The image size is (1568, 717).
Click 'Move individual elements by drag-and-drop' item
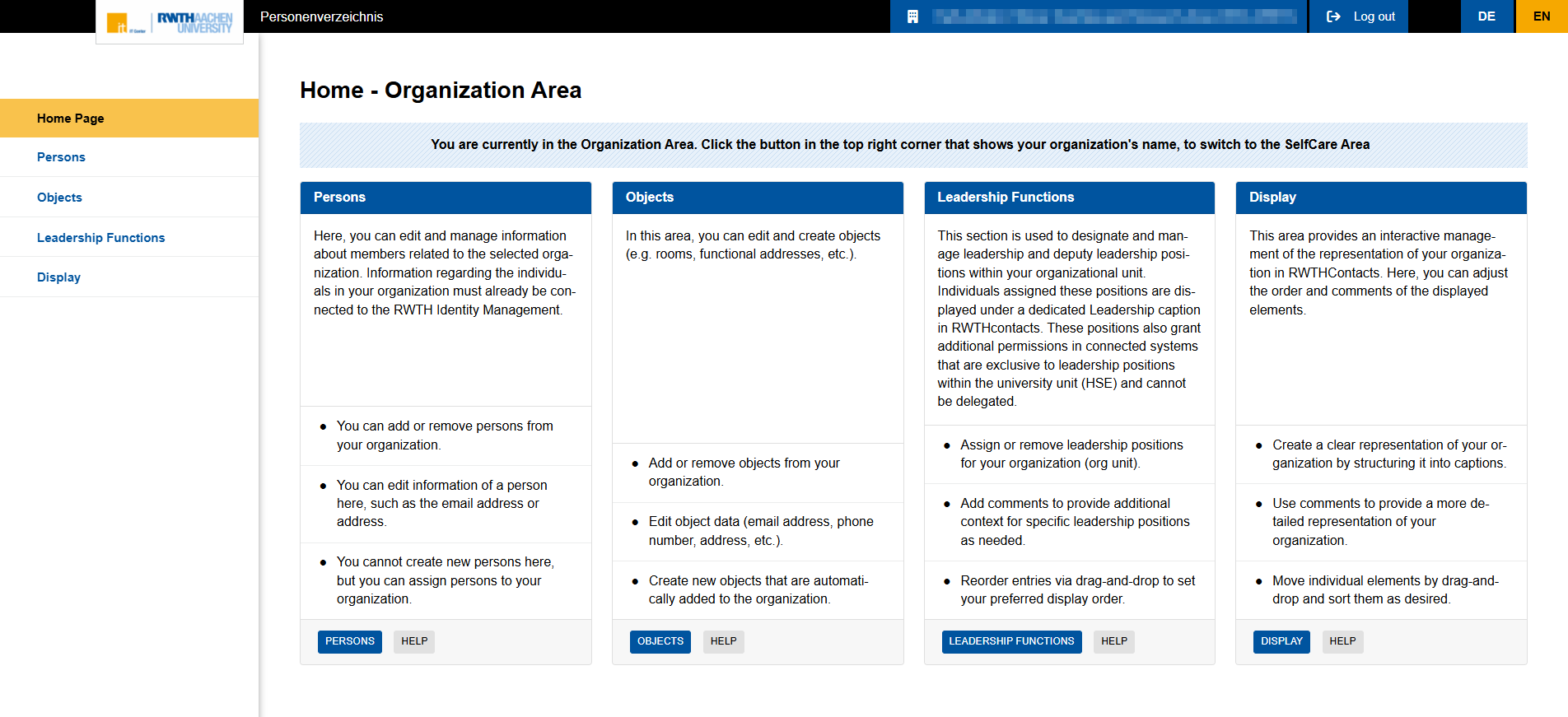coord(1381,590)
